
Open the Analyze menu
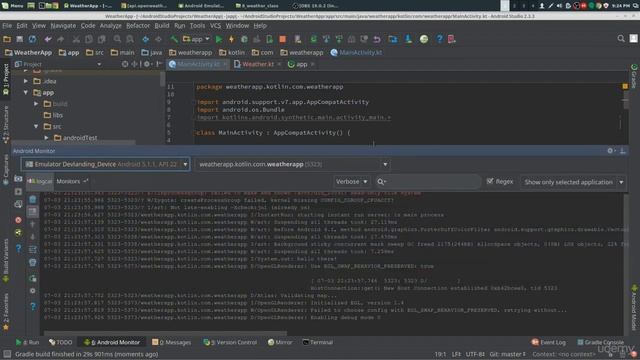tap(111, 25)
